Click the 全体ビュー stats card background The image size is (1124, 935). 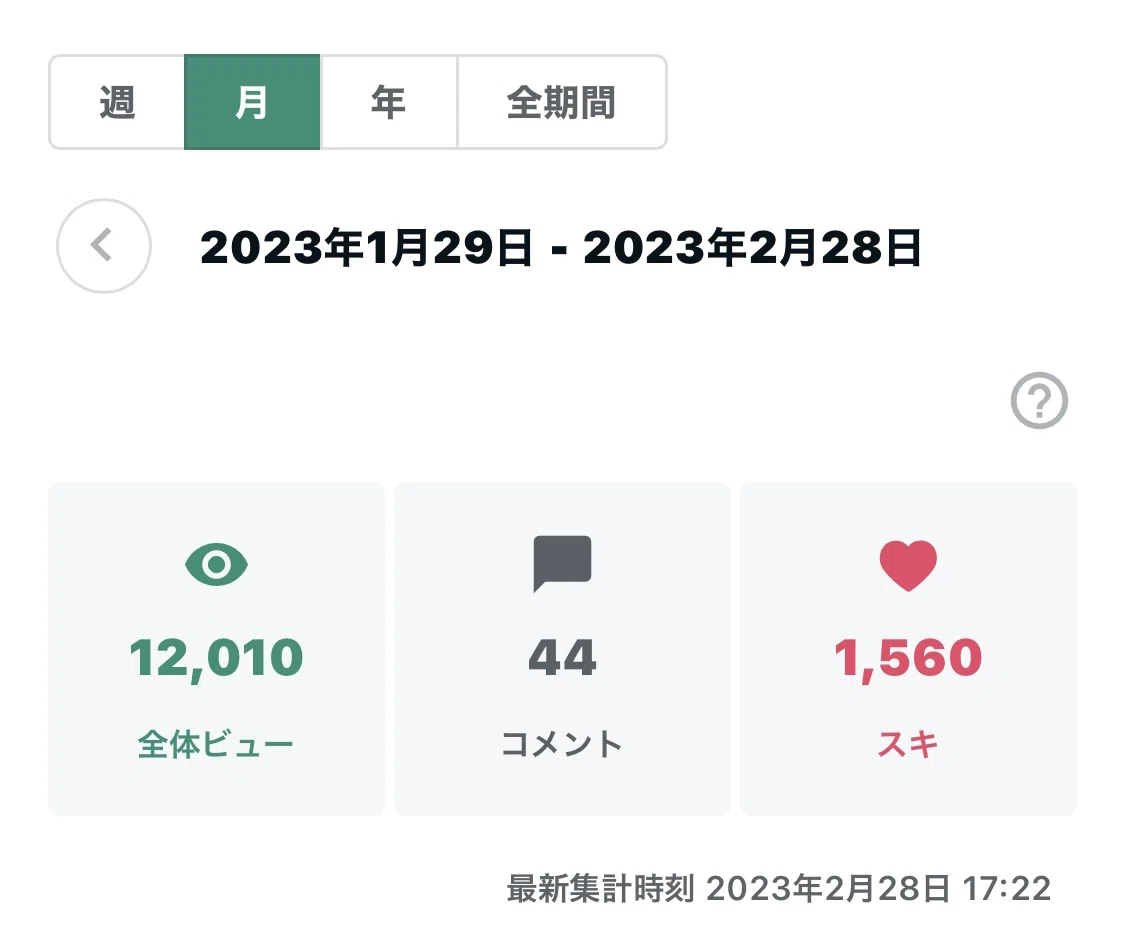click(216, 649)
